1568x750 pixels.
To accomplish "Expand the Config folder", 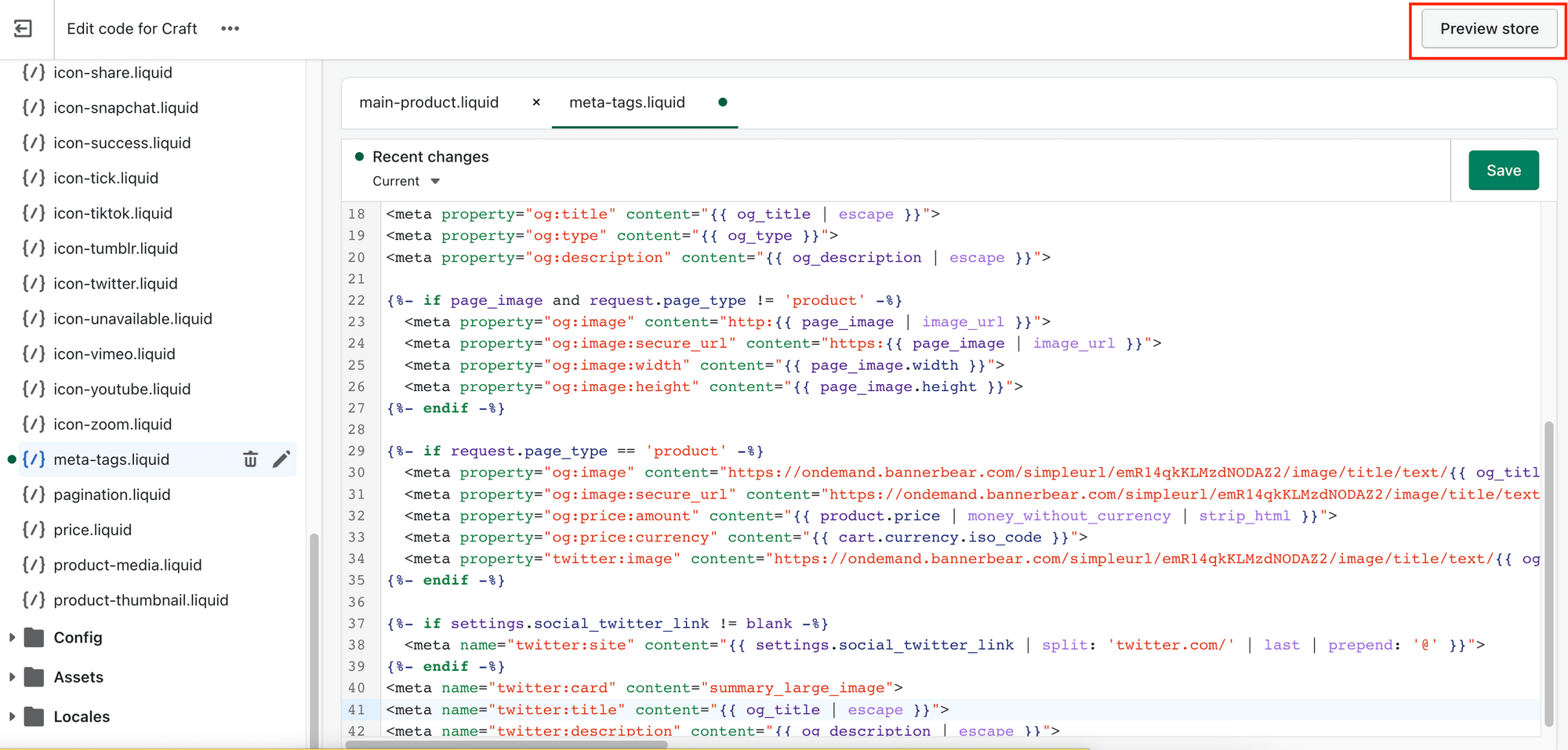I will 12,637.
